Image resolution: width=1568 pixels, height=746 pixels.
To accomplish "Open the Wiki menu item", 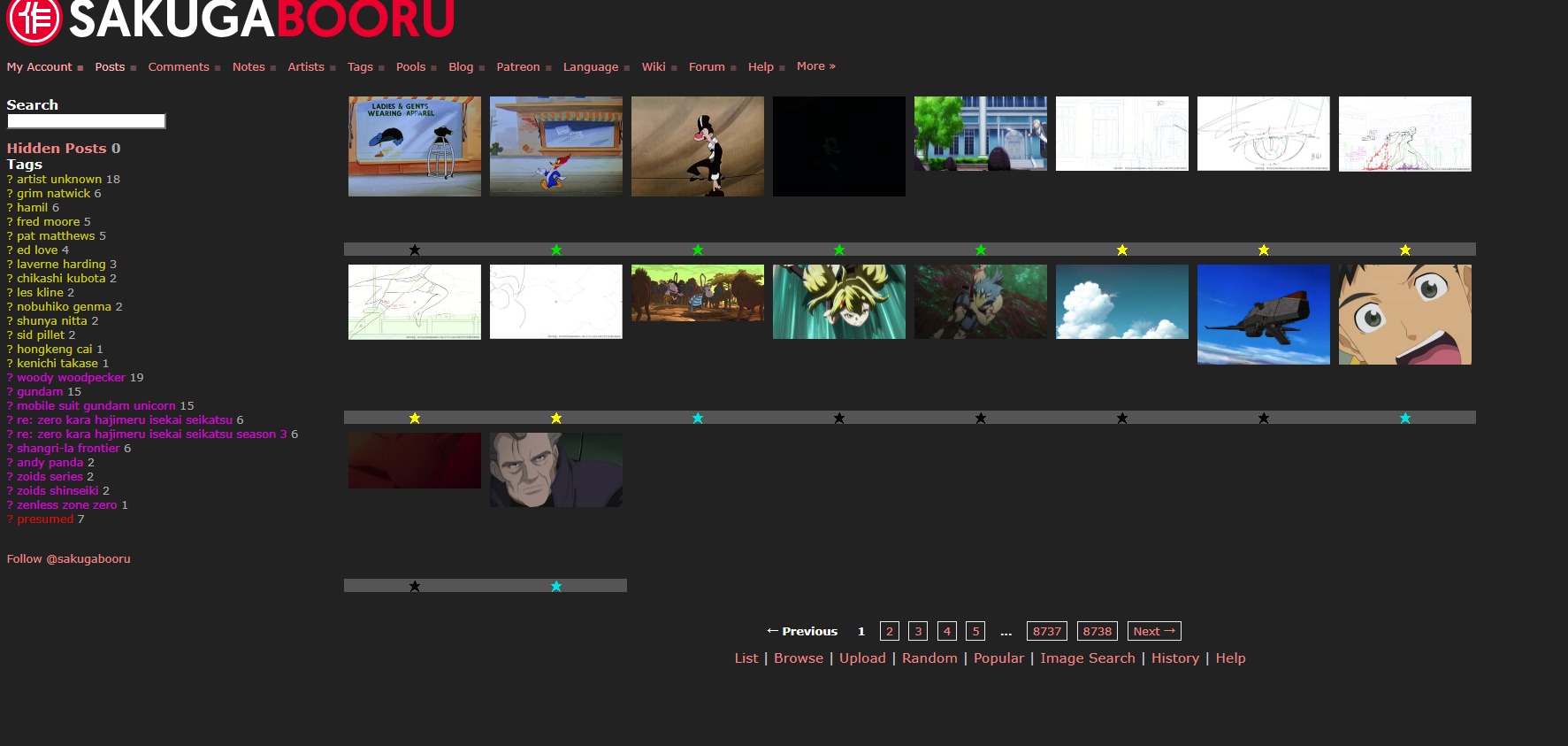I will coord(654,67).
